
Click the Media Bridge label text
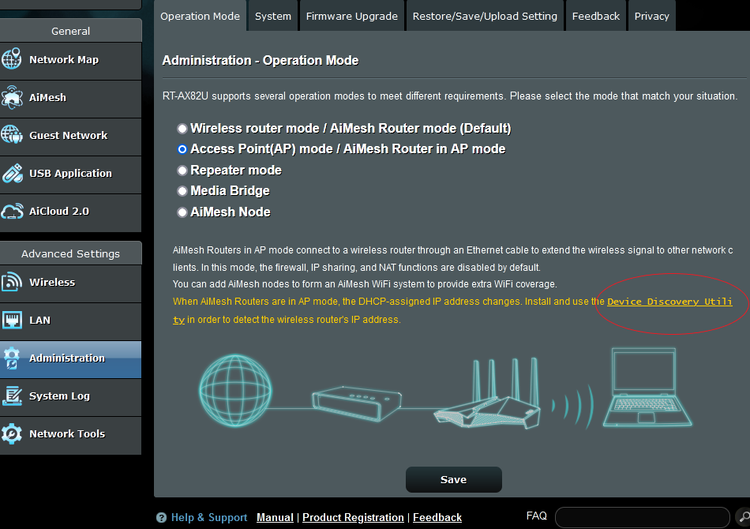(230, 191)
